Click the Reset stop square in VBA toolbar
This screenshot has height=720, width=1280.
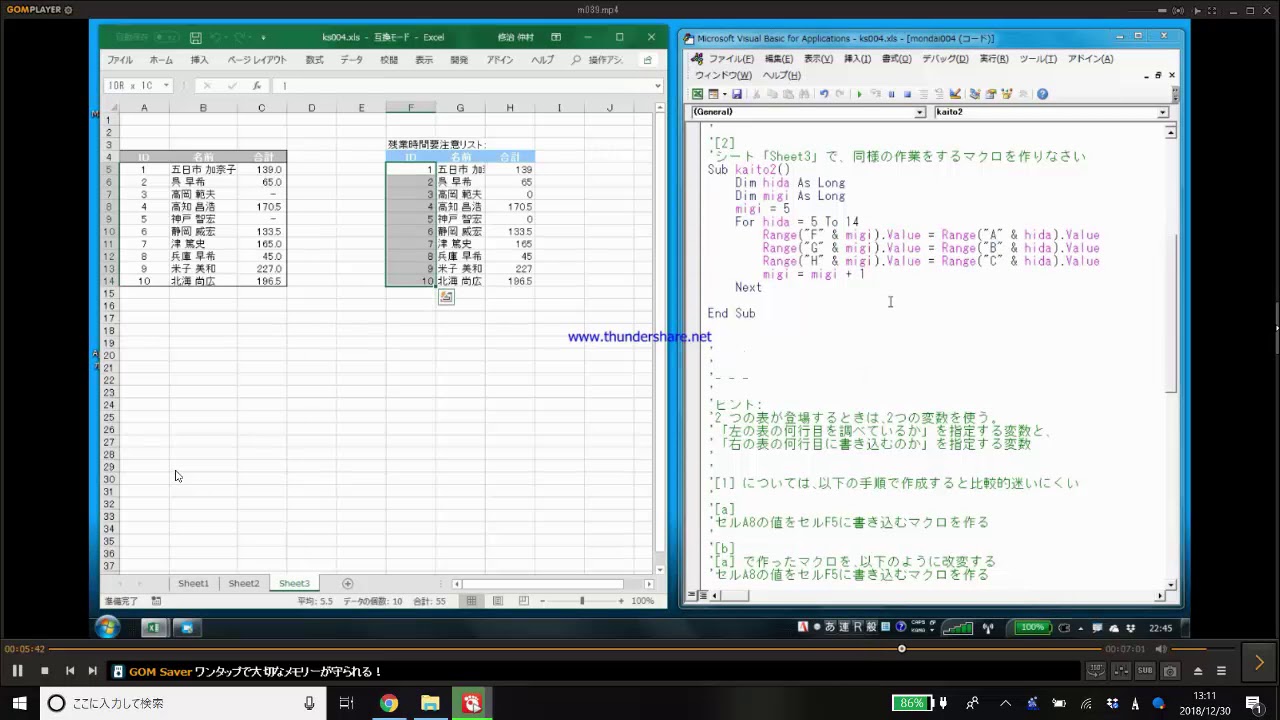907,94
